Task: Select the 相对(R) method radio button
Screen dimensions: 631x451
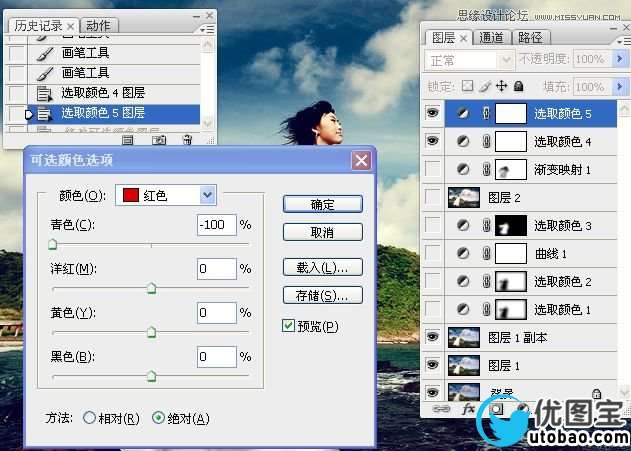Action: (89, 418)
